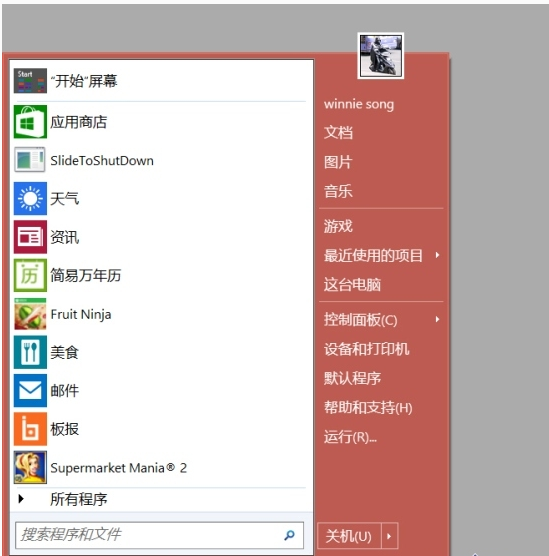Open shutdown options arrow beside 关机(U)
This screenshot has height=556, width=549.
tap(389, 536)
